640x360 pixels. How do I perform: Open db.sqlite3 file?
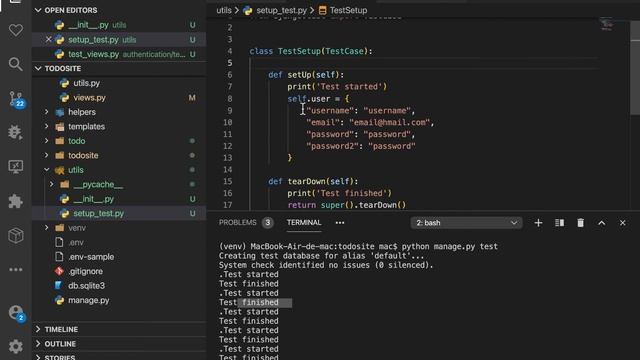[x=86, y=286]
